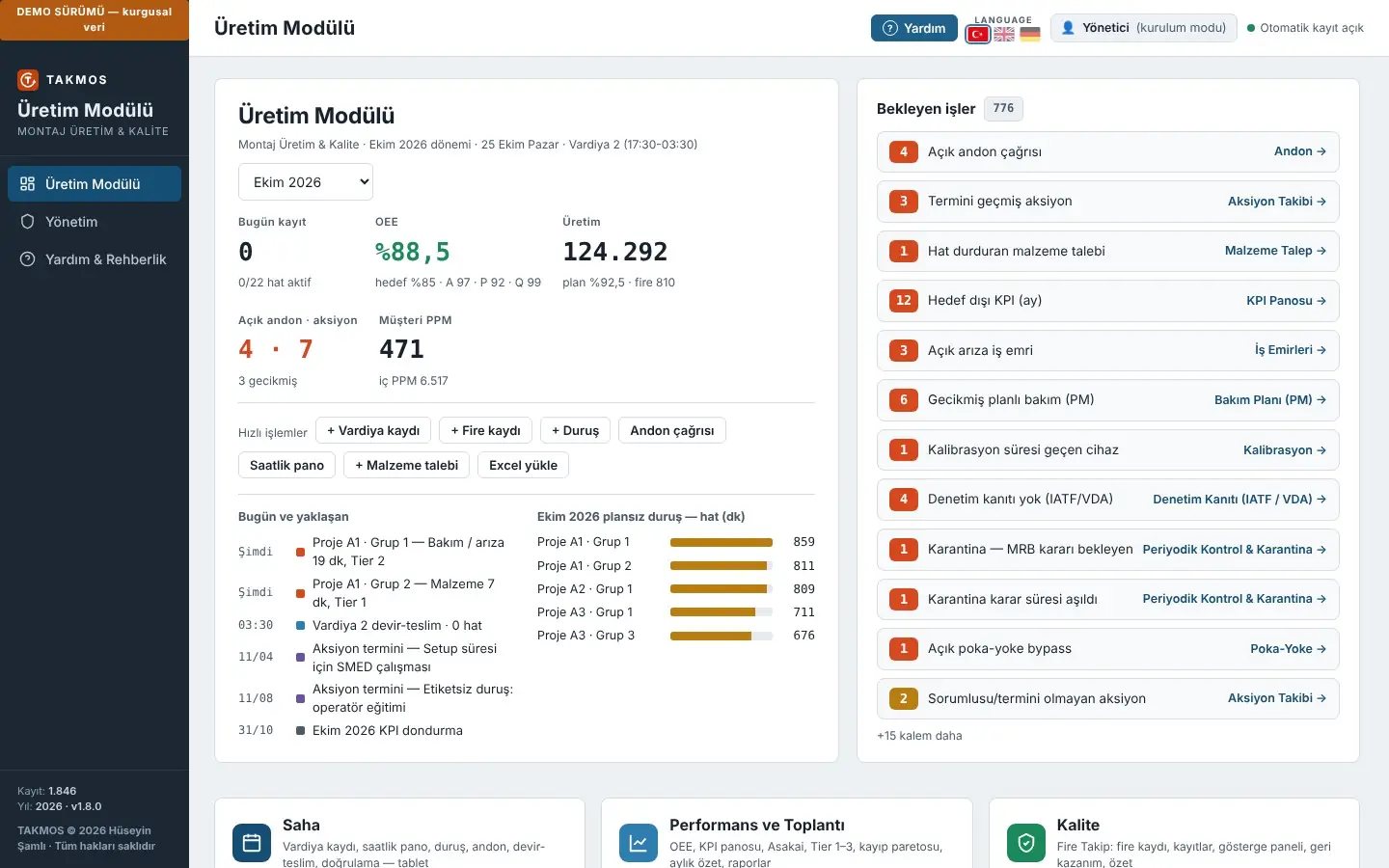Screen dimensions: 1389x868
Task: Open Periyodik Kontrol link for MRB kararı bekleyen
Action: click(1235, 550)
